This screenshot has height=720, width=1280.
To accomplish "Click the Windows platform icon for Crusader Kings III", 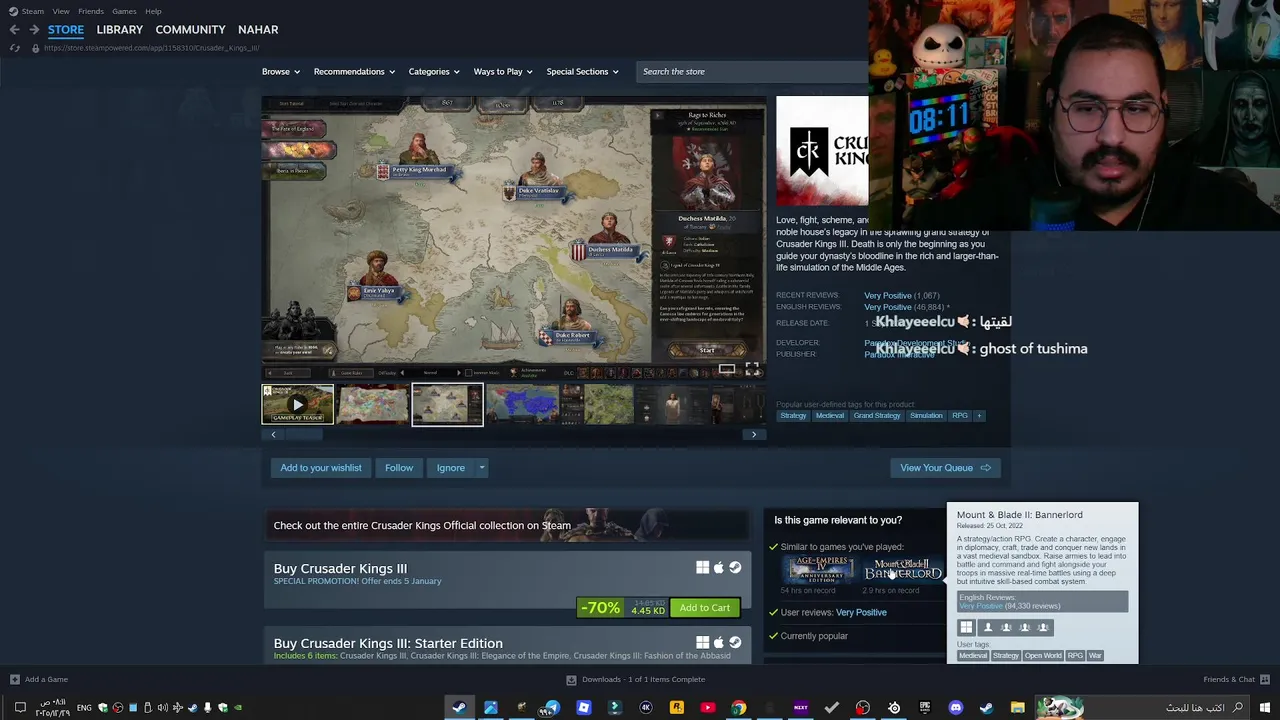I will coord(702,568).
